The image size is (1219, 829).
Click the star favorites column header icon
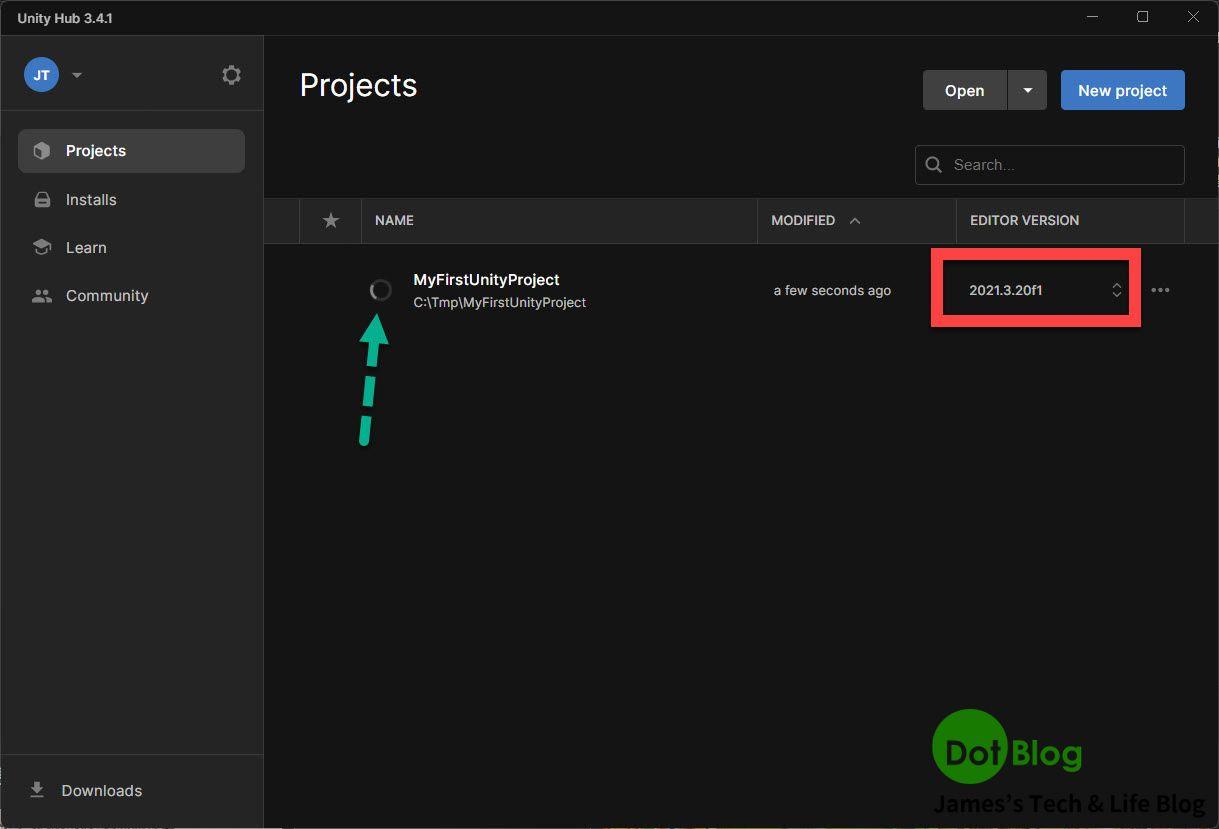(x=331, y=220)
